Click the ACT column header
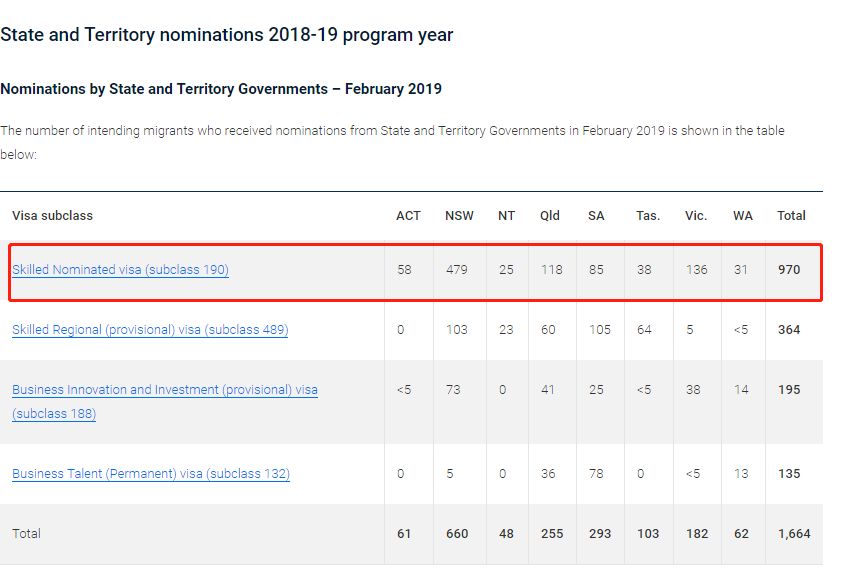The height and width of the screenshot is (587, 852). 408,216
